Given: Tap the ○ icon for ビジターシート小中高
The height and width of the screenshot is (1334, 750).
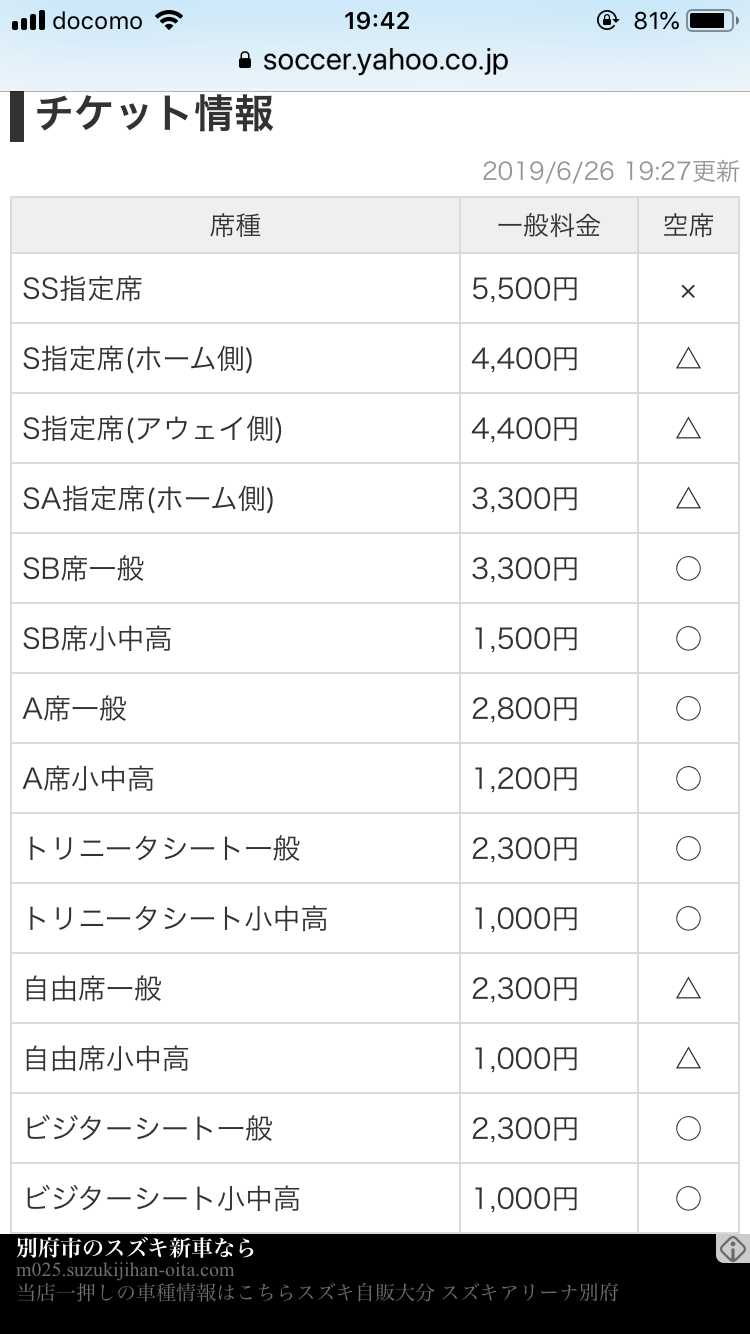Looking at the screenshot, I should (688, 1198).
